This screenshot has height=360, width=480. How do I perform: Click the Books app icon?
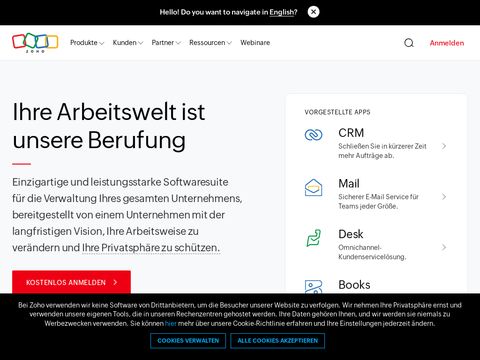pyautogui.click(x=313, y=287)
